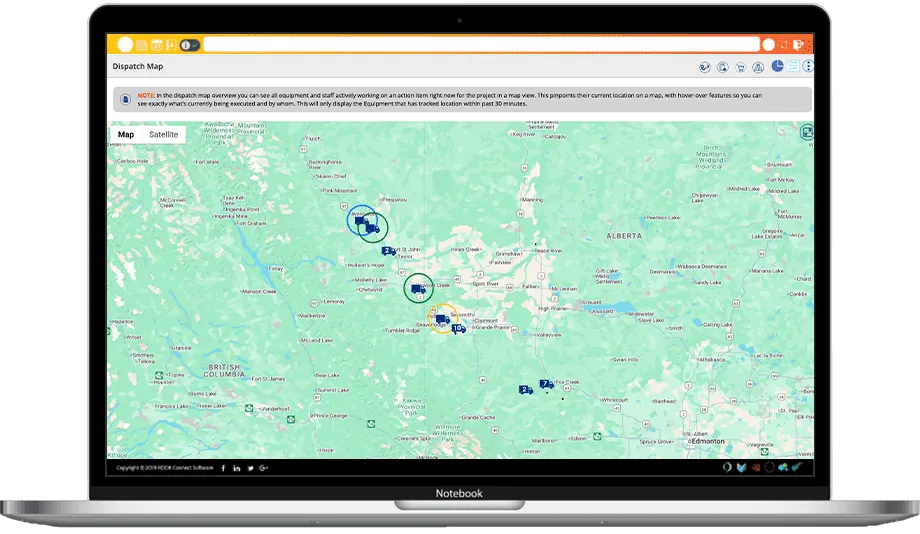Open the list view icon in toolbar

[x=794, y=67]
